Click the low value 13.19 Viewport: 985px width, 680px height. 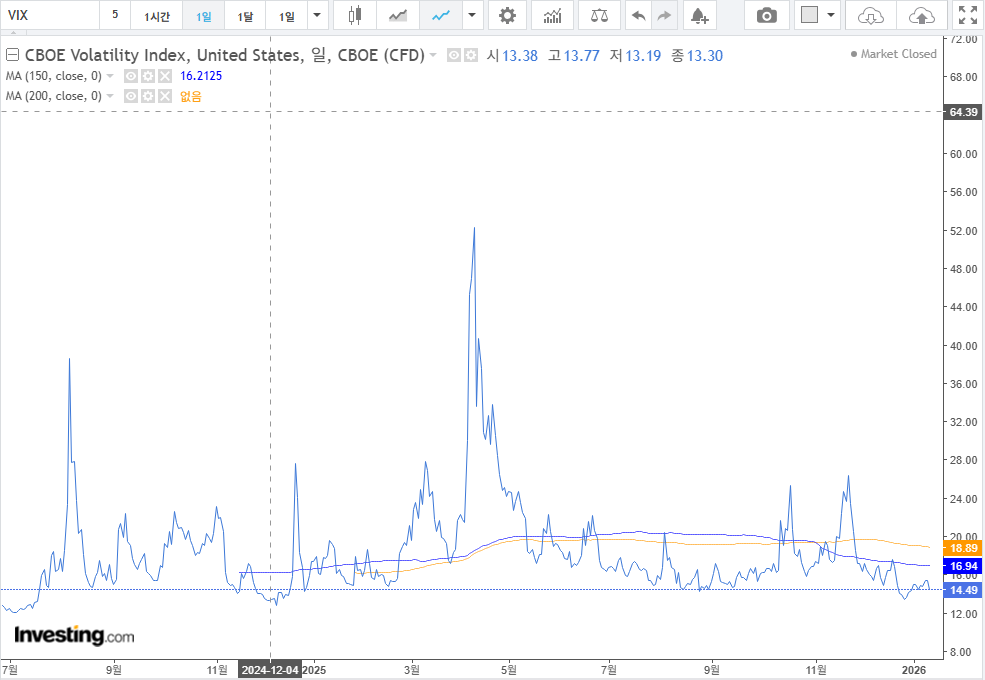point(643,56)
